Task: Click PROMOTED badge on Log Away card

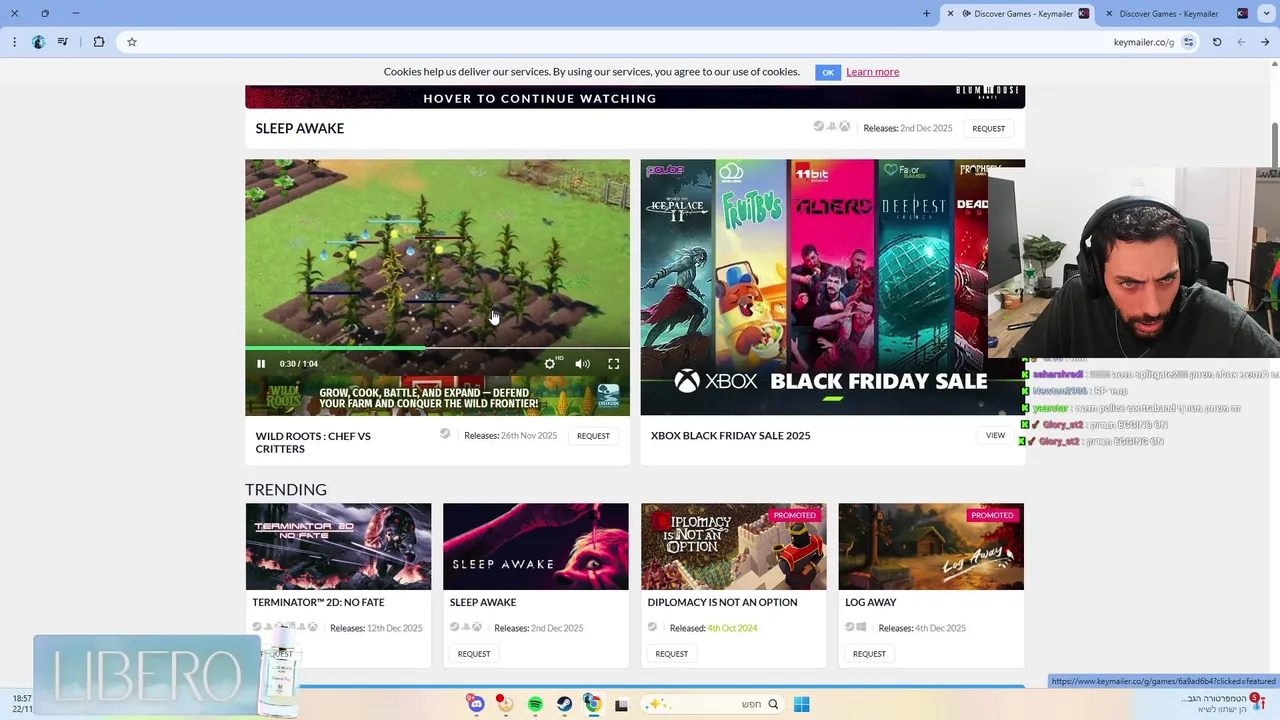Action: pyautogui.click(x=992, y=515)
